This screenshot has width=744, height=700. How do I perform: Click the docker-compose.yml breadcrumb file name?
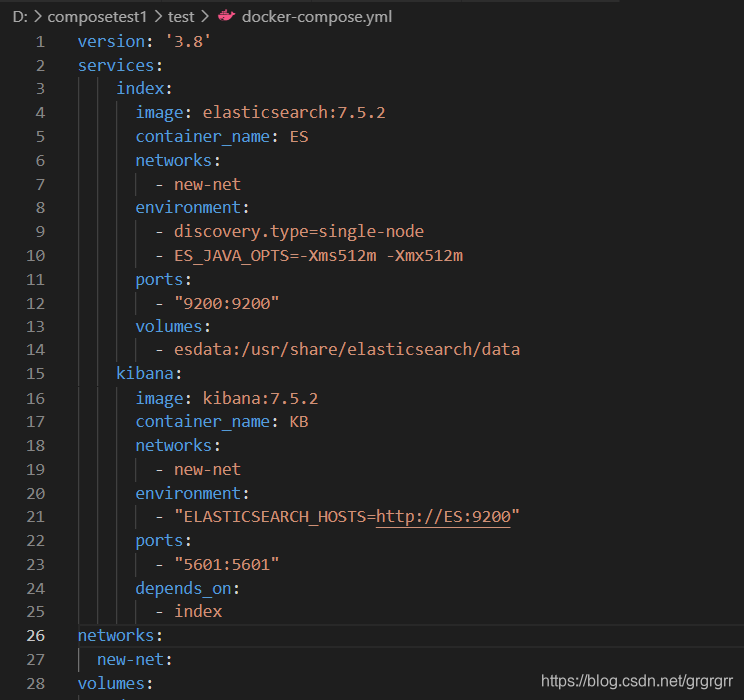[x=317, y=17]
